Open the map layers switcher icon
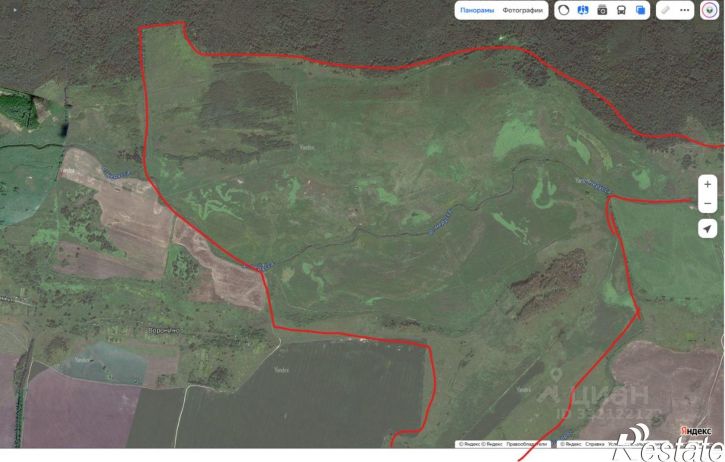725x462 pixels. pyautogui.click(x=640, y=10)
